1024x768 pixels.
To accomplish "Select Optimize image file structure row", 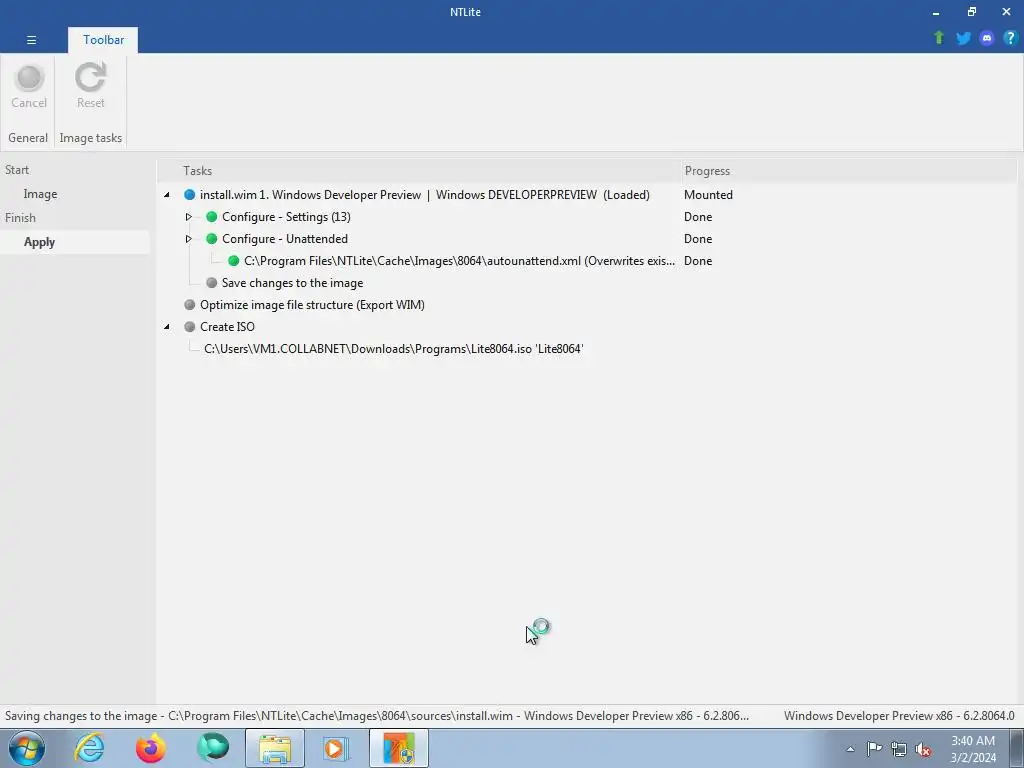I will click(x=312, y=305).
